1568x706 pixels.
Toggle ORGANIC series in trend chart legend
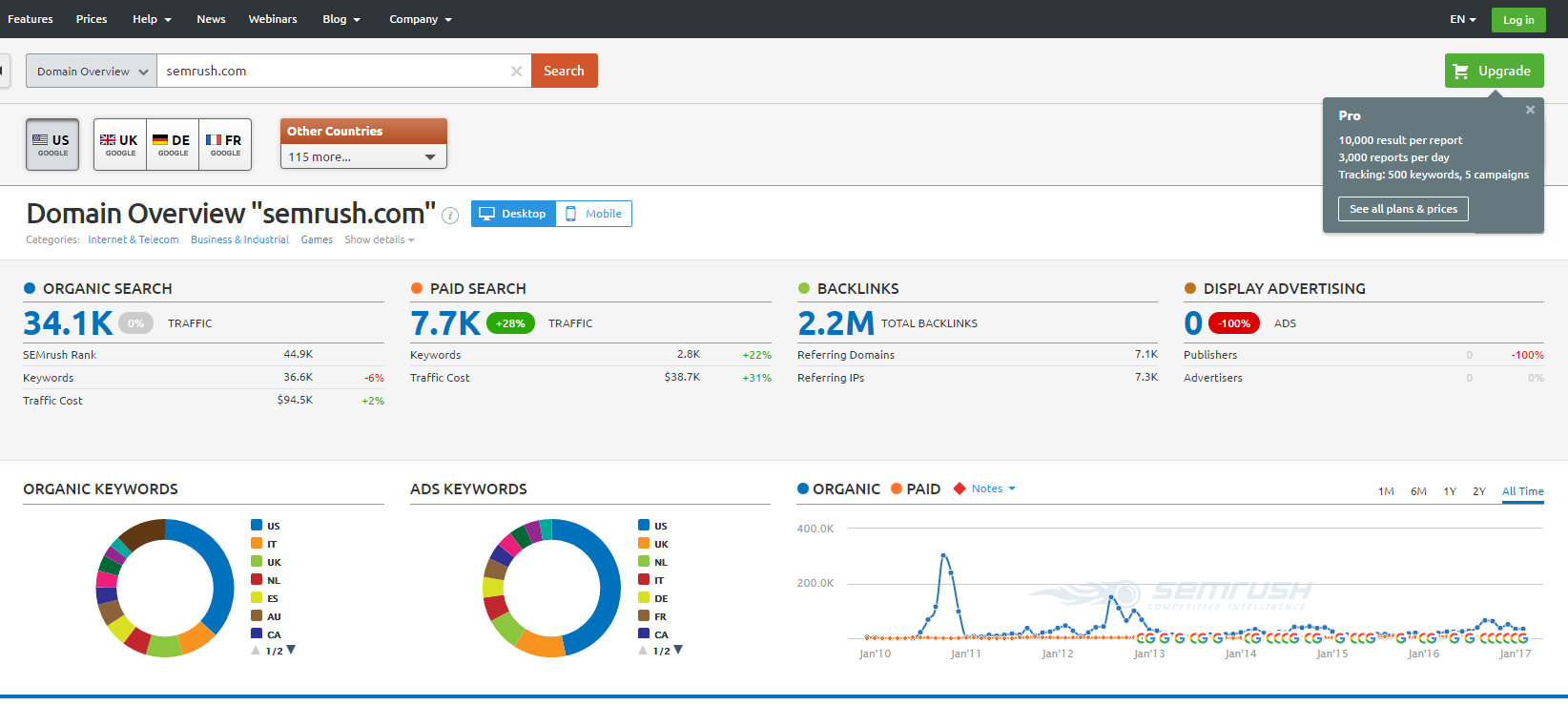point(838,489)
